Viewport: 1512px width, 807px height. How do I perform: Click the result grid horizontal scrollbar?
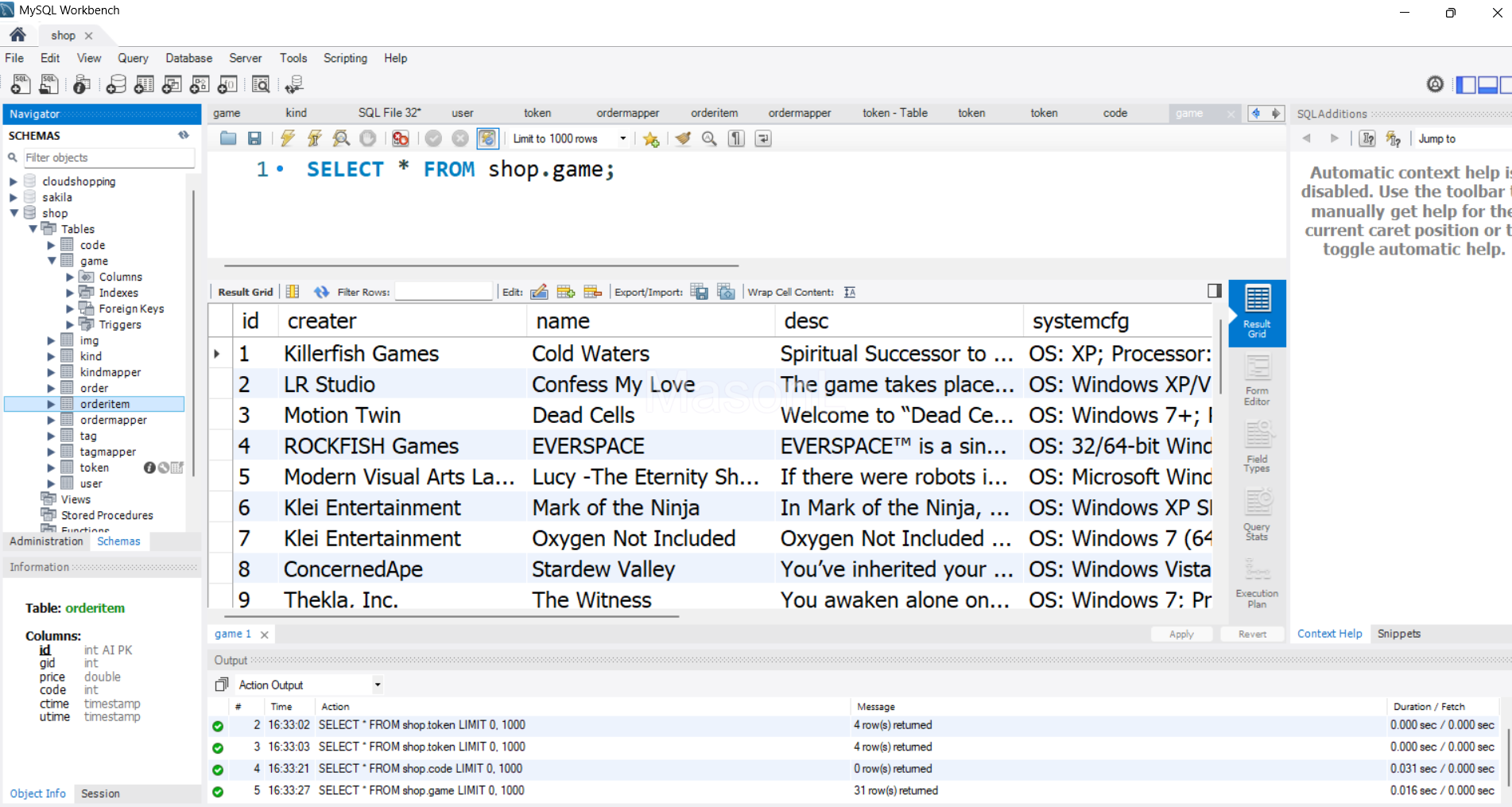click(x=452, y=616)
